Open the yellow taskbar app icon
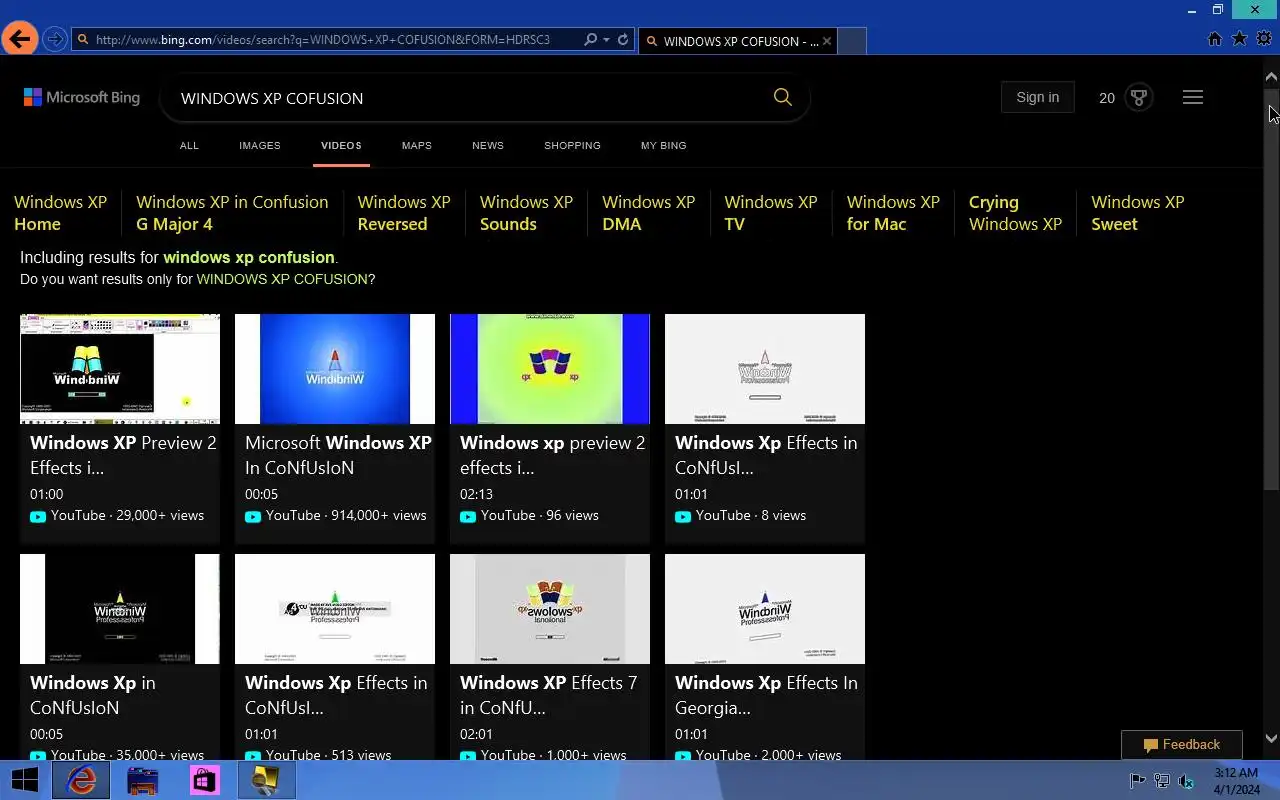Viewport: 1280px width, 800px height. pyautogui.click(x=266, y=780)
